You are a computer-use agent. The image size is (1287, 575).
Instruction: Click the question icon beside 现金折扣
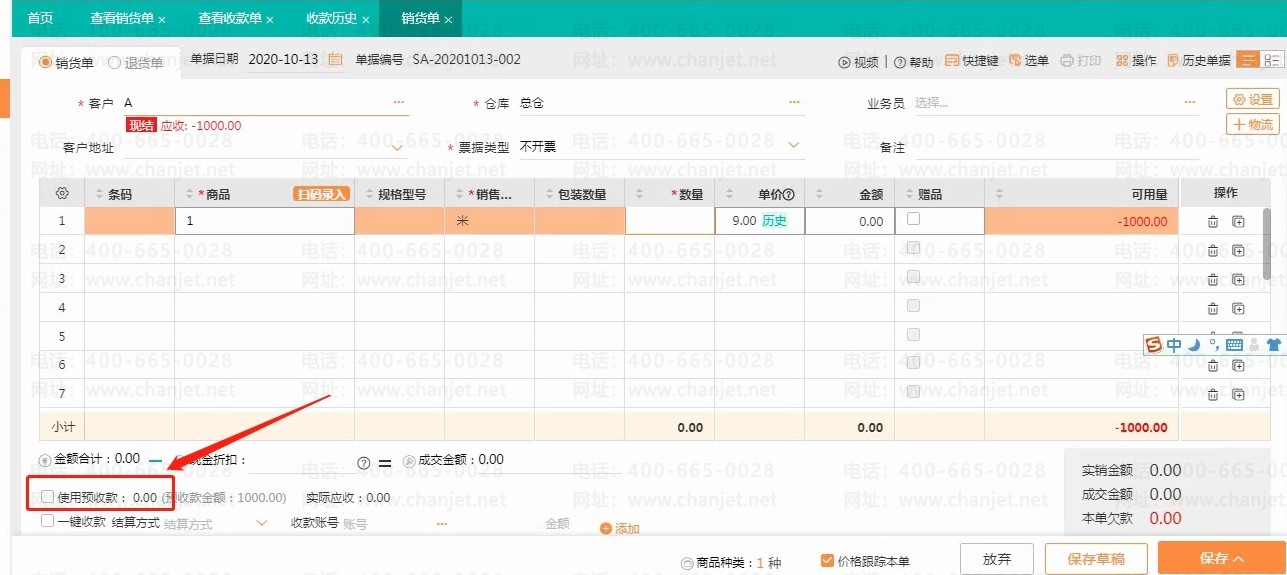(364, 463)
